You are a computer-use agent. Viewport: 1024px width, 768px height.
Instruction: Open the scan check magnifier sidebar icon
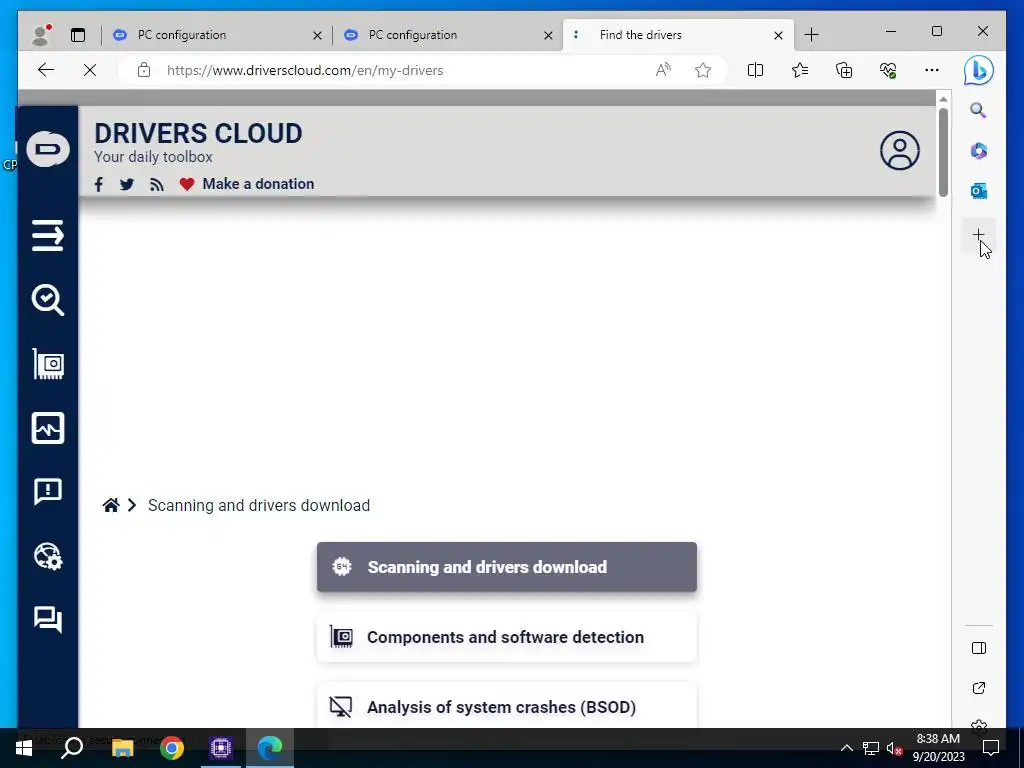coord(48,300)
